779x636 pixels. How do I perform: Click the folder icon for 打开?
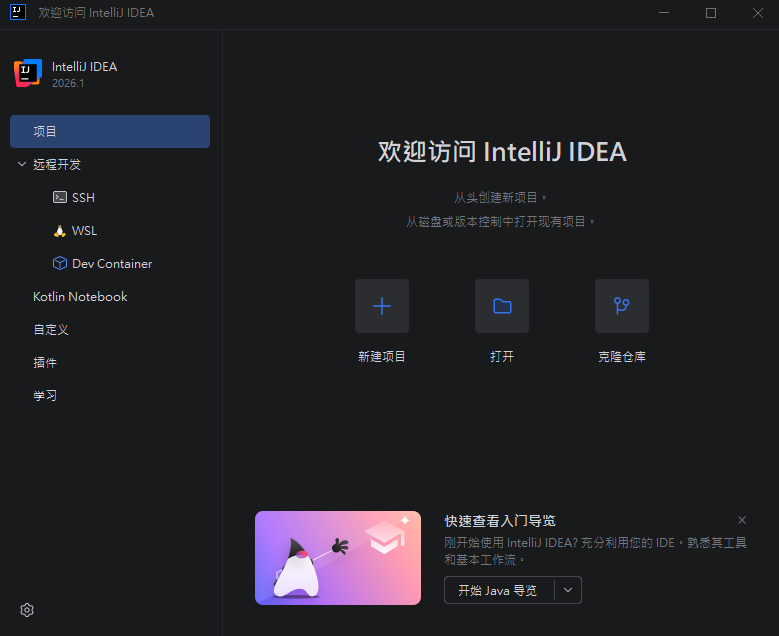(501, 306)
